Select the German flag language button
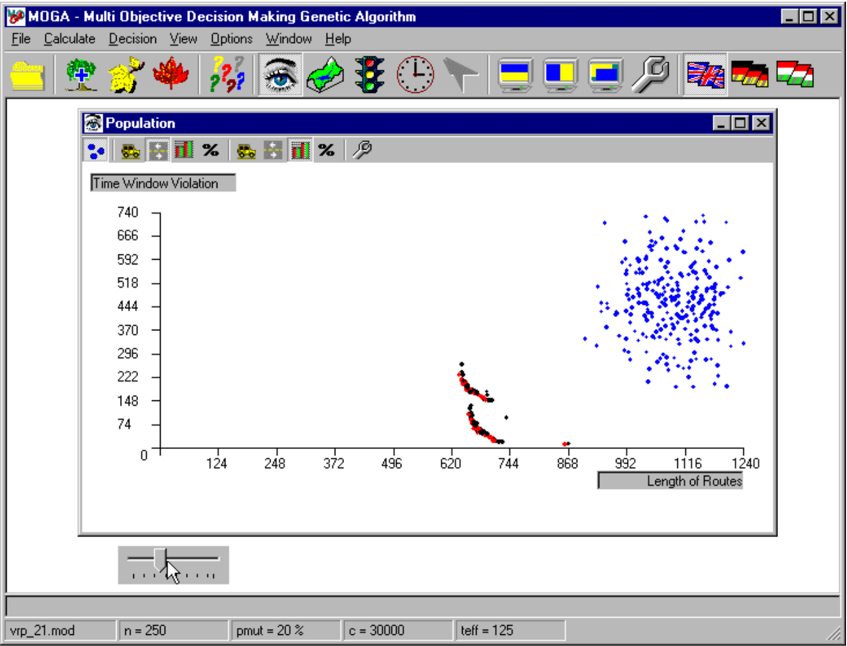Image resolution: width=847 pixels, height=646 pixels. (750, 75)
